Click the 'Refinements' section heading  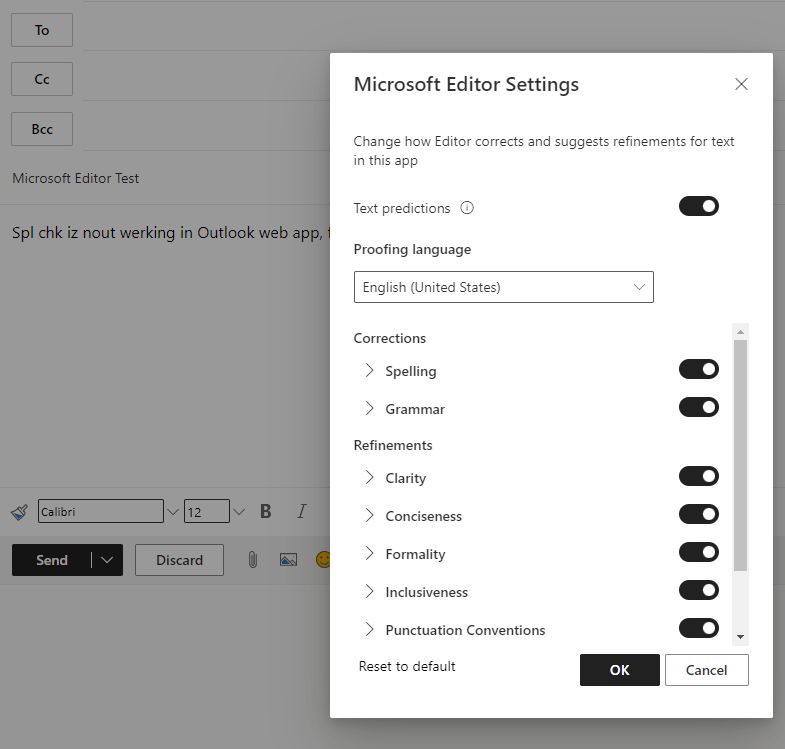pyautogui.click(x=393, y=446)
